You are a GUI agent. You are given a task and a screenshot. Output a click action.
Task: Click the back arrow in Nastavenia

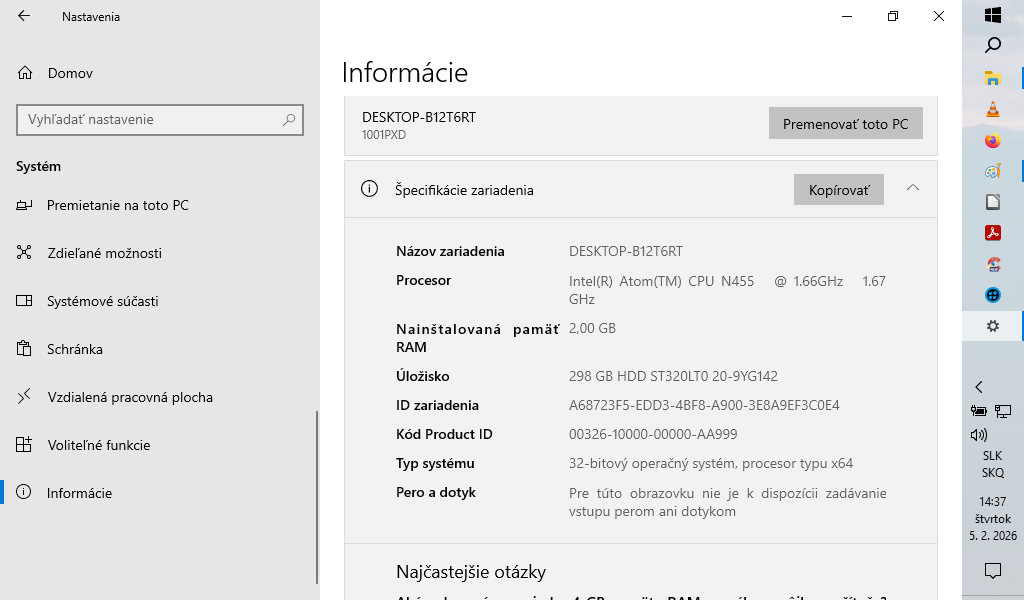[24, 17]
